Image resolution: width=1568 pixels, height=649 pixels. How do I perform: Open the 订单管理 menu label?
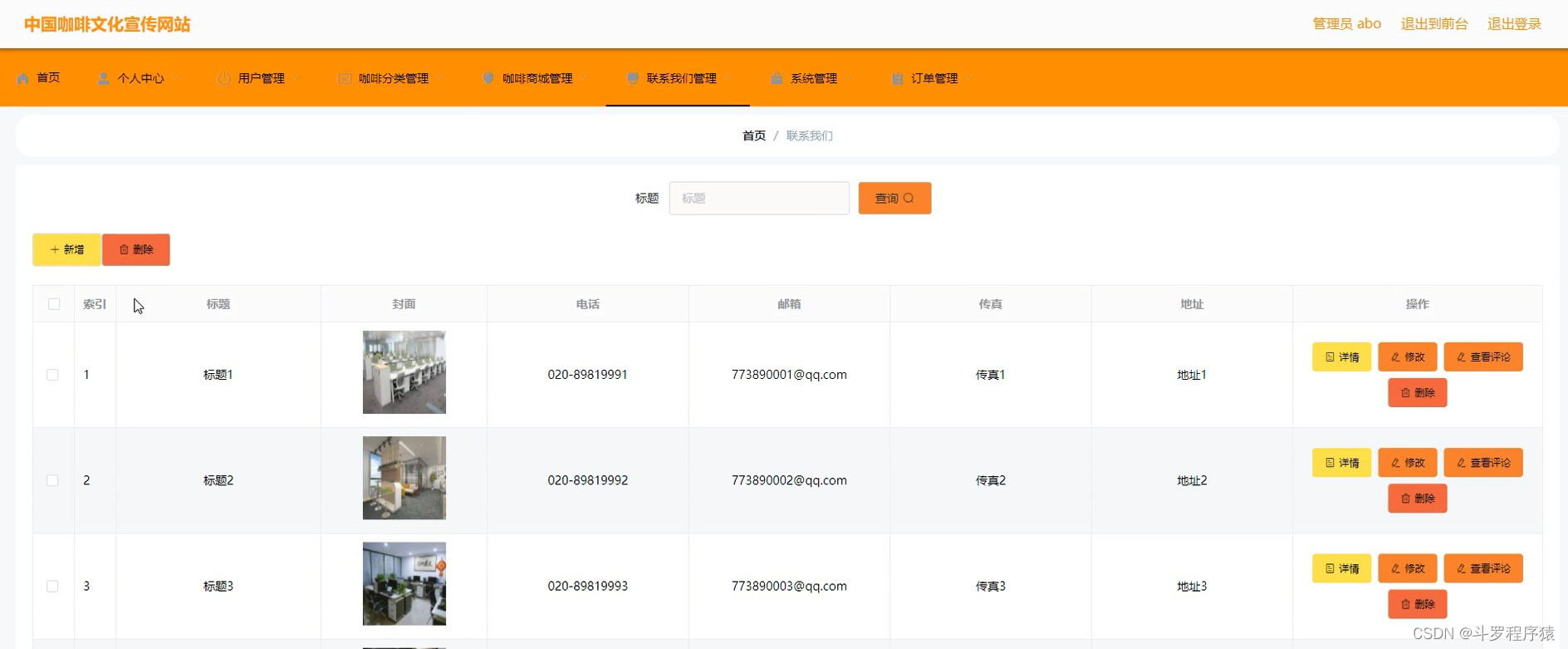tap(934, 78)
